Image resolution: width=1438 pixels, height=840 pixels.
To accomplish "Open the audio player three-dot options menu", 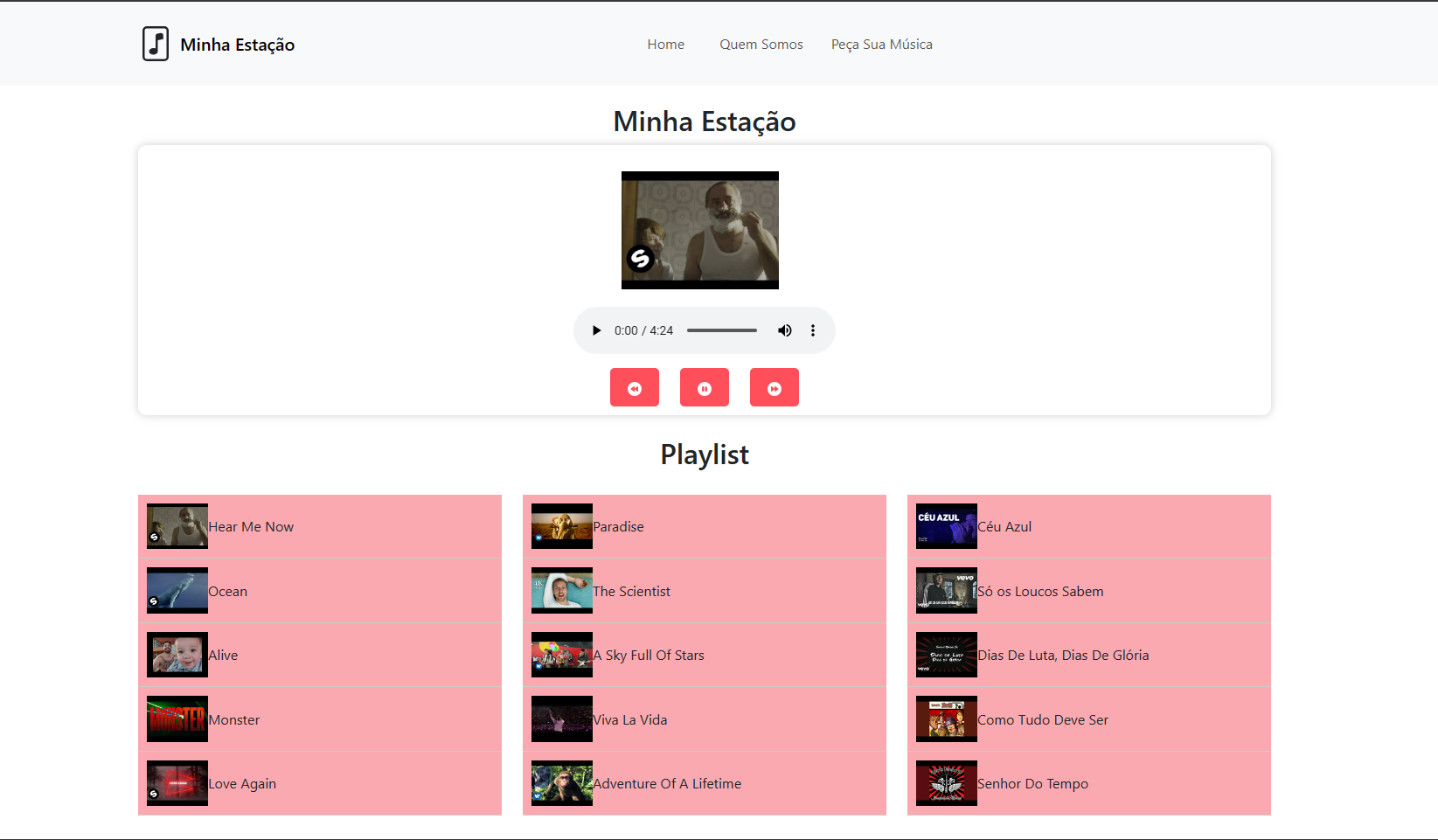I will coord(813,330).
